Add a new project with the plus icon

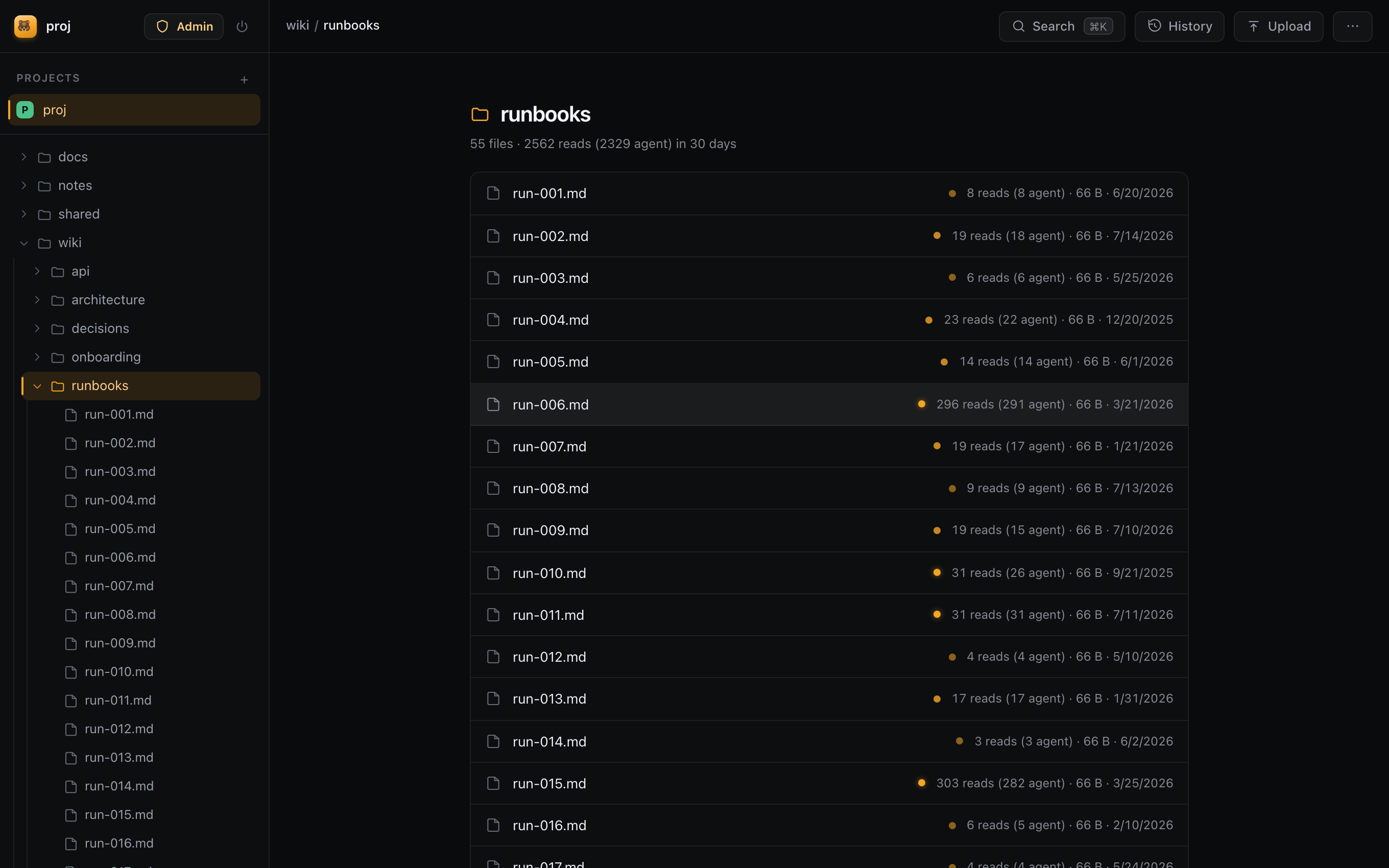point(245,80)
